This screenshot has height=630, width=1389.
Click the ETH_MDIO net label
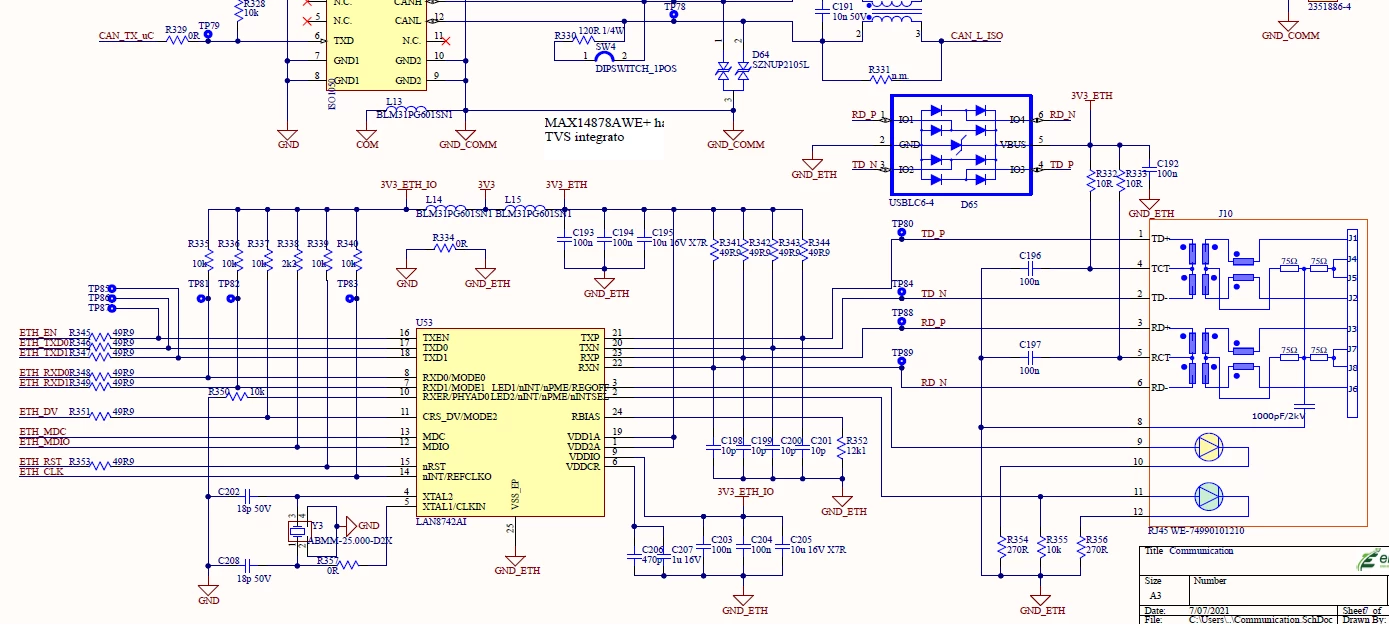point(45,442)
